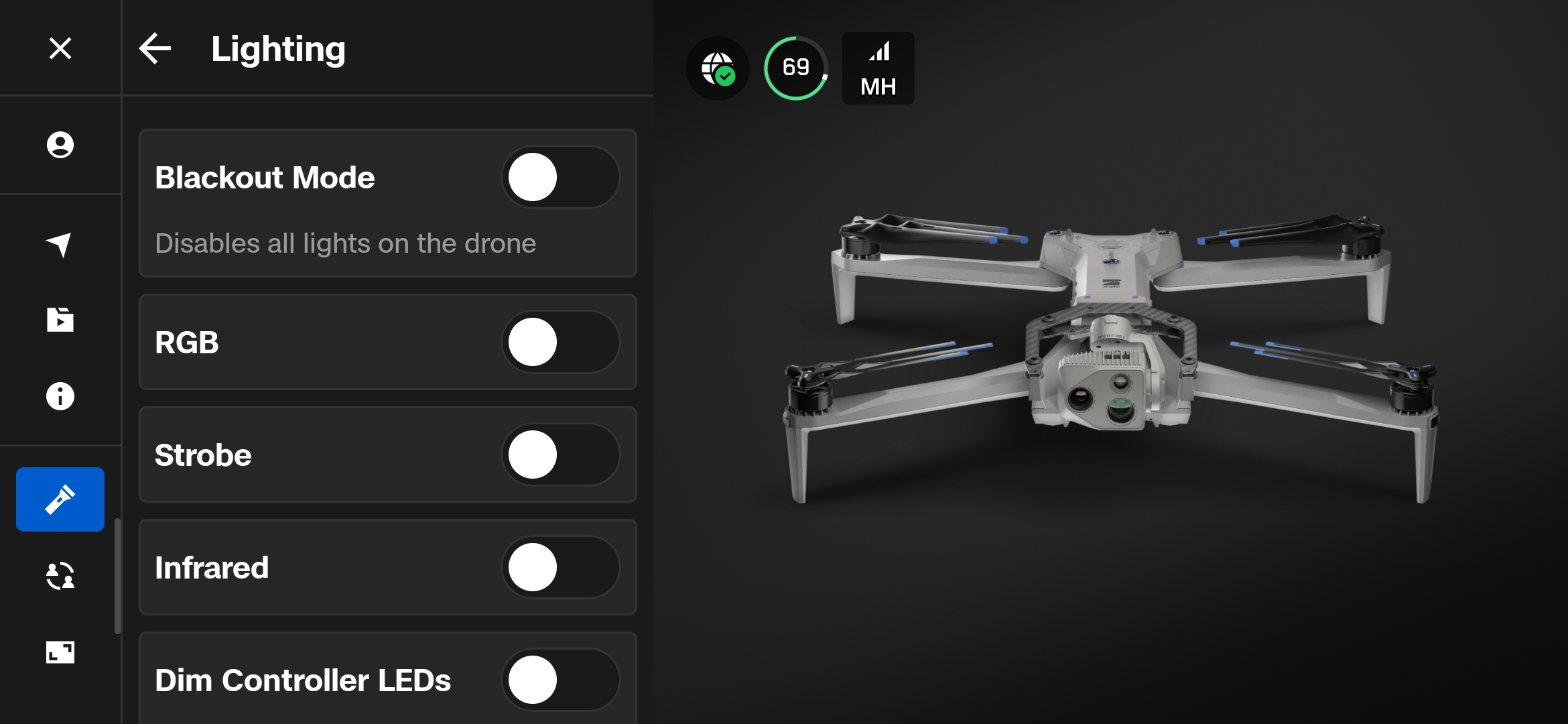
Task: Toggle the RGB lights switch
Action: tap(561, 343)
